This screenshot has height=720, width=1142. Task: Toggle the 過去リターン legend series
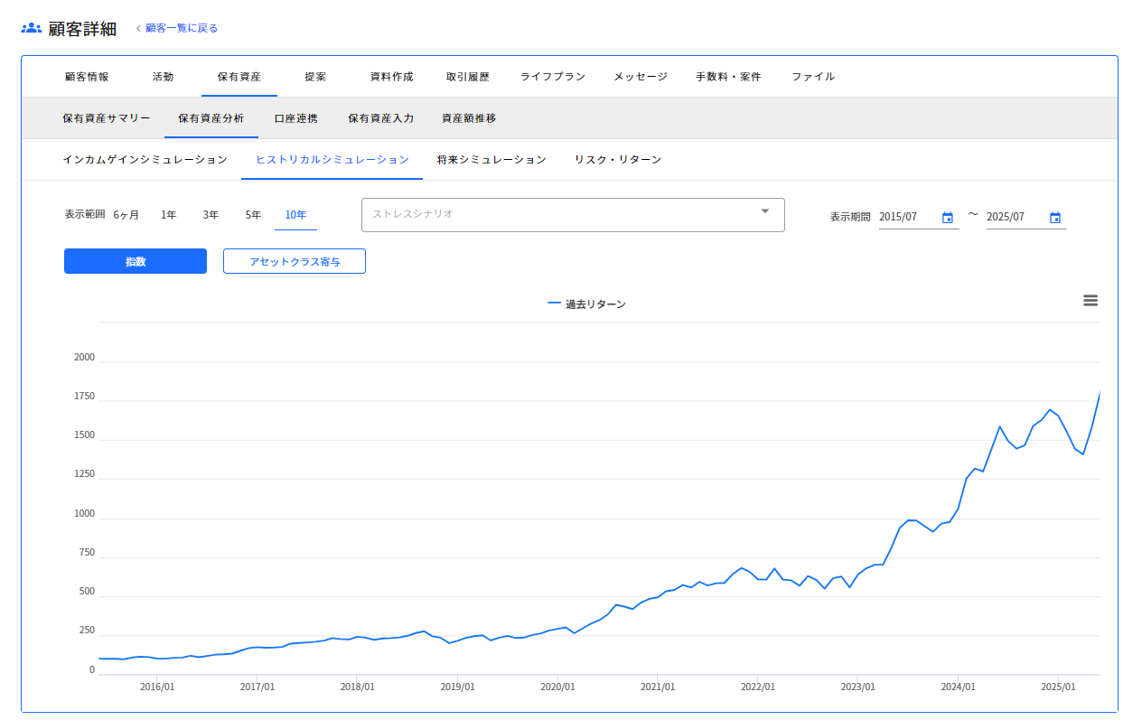587,304
